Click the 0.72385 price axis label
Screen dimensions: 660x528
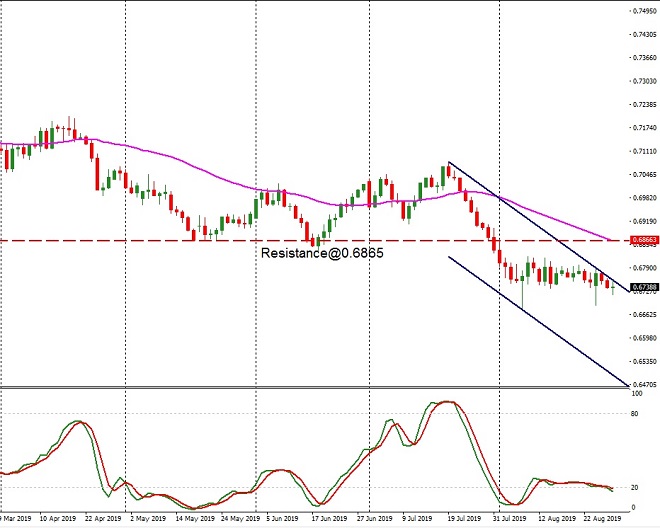point(645,104)
